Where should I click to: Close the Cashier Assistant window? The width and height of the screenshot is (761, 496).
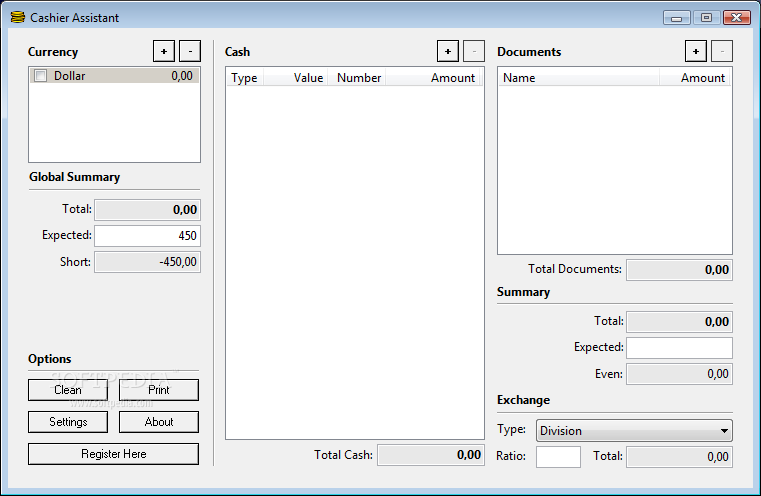[736, 18]
